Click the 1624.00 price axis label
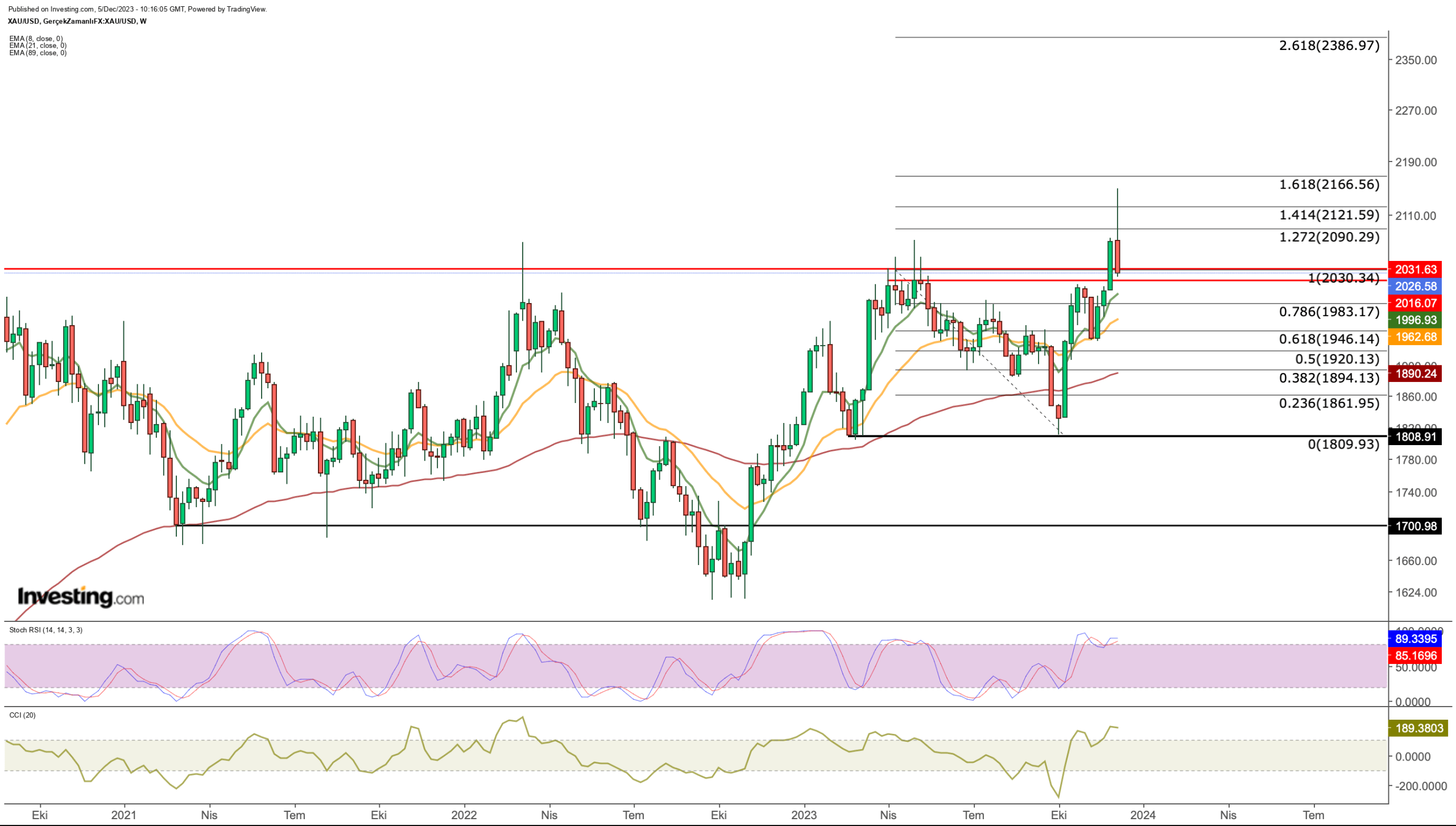The height and width of the screenshot is (826, 1456). [x=1416, y=593]
